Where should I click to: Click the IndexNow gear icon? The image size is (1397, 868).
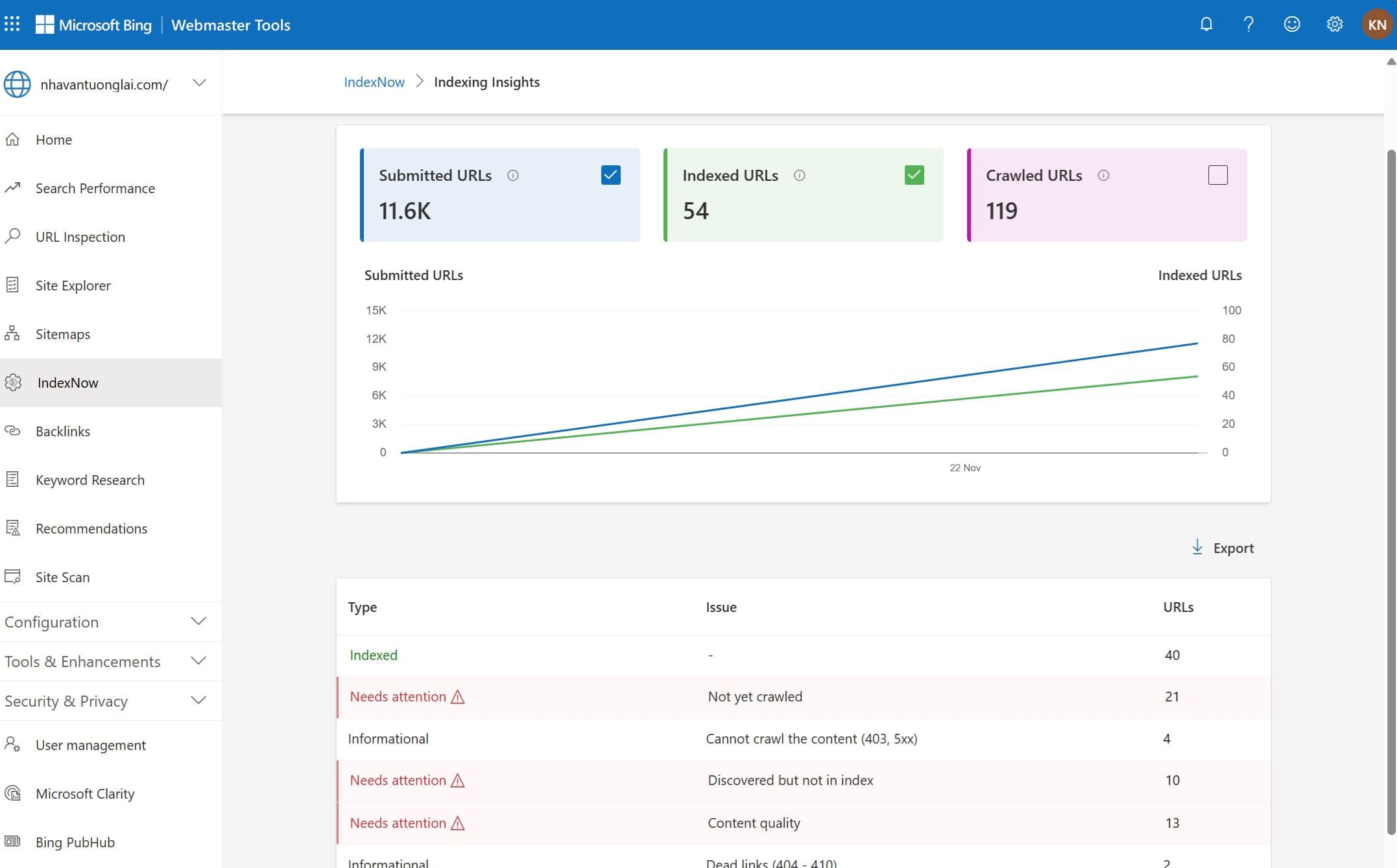(13, 382)
